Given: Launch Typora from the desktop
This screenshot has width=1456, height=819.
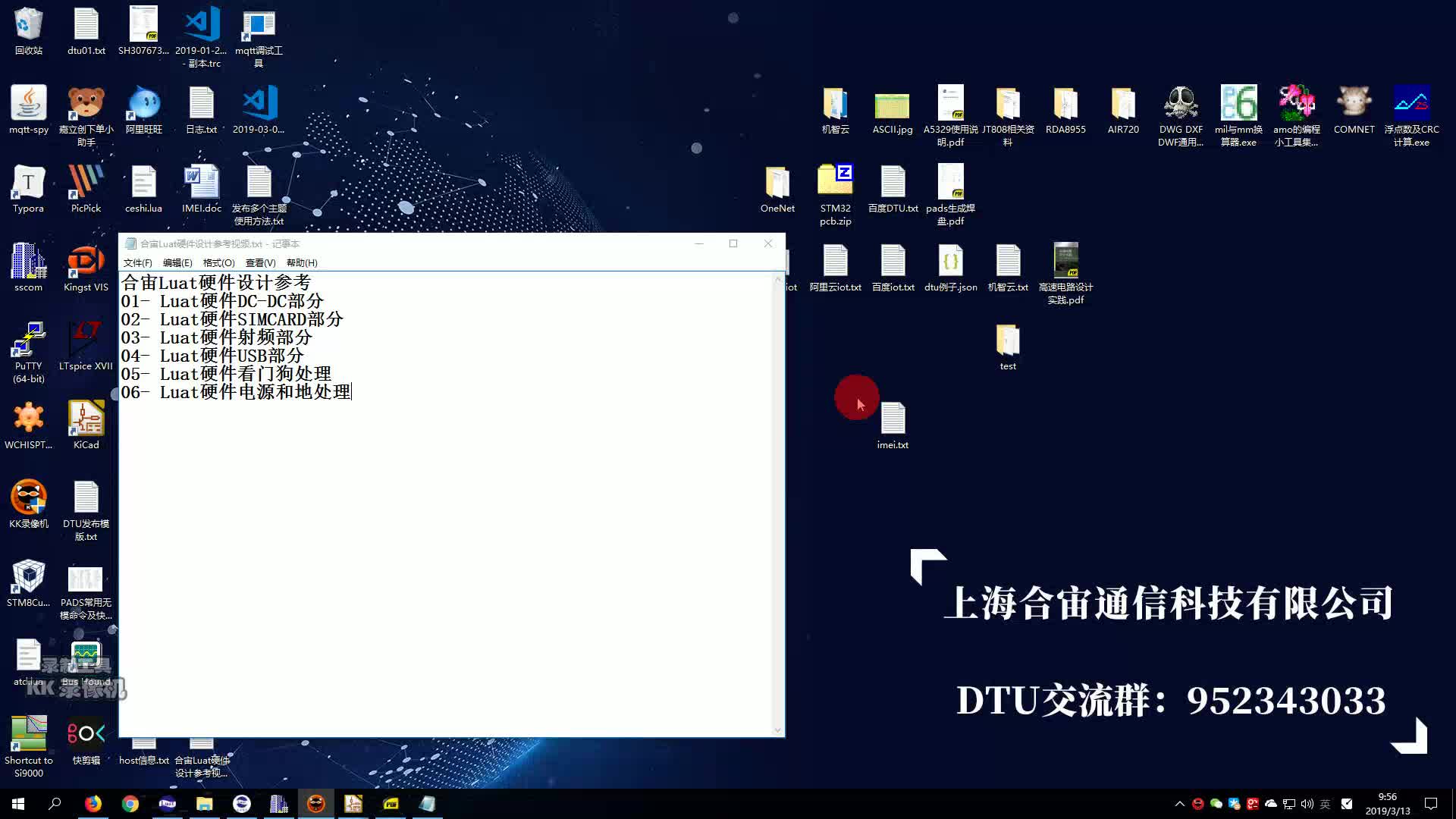Looking at the screenshot, I should [28, 189].
